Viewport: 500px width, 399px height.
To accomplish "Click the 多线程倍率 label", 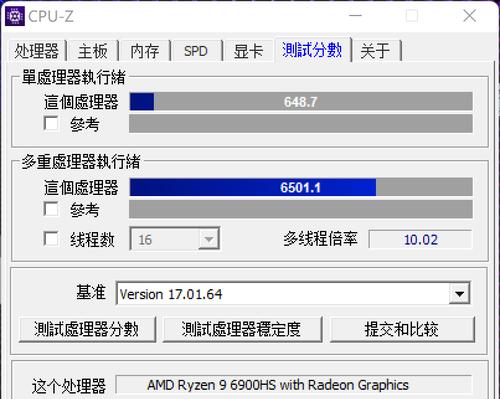I will 320,239.
